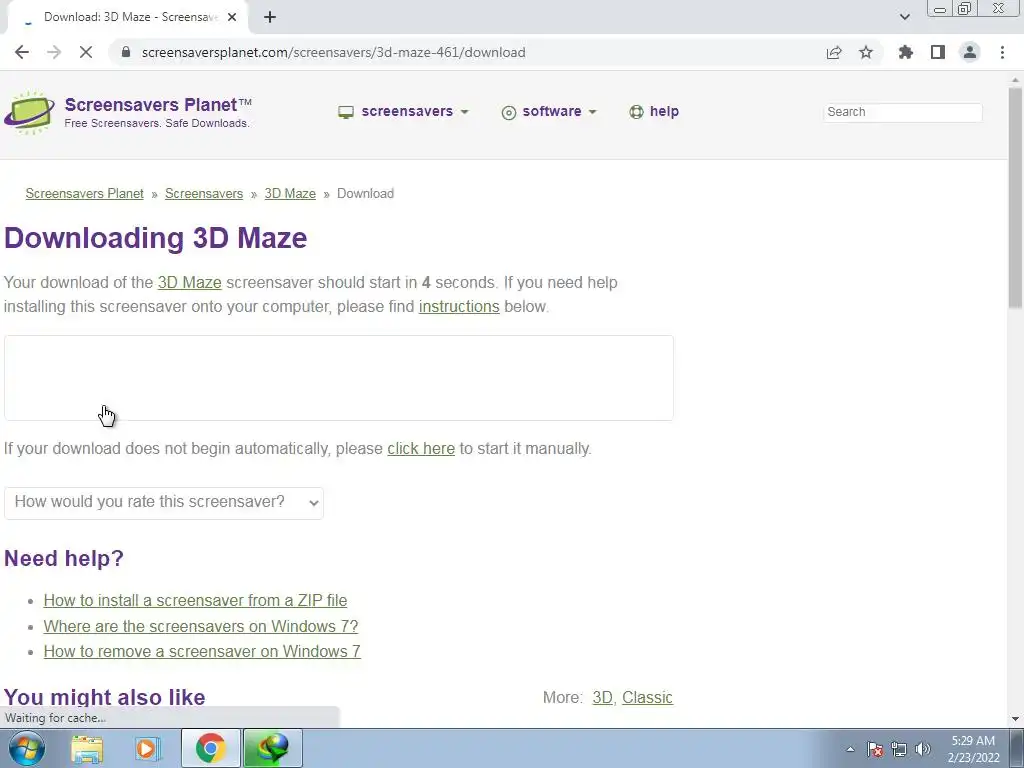
Task: Open 'How to install a screensaver from a ZIP file'
Action: [195, 600]
